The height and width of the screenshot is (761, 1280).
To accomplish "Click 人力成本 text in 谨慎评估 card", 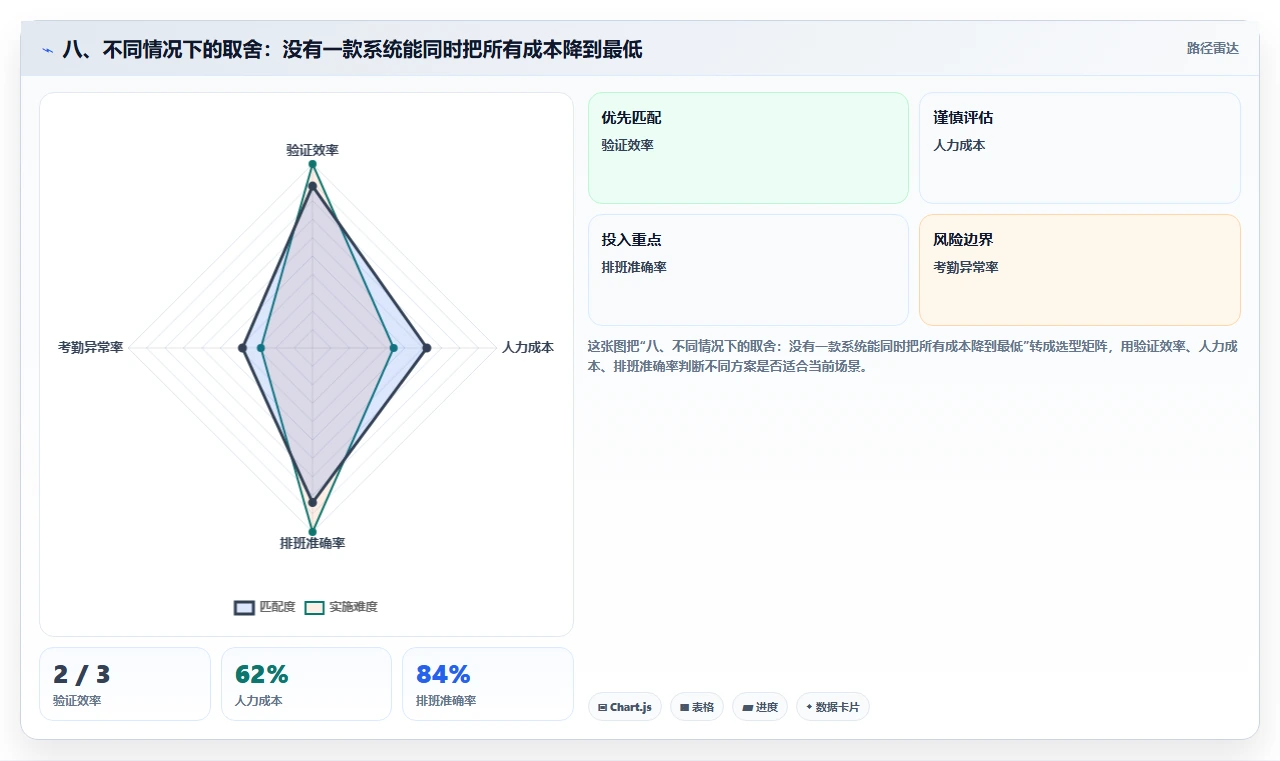I will pos(959,145).
